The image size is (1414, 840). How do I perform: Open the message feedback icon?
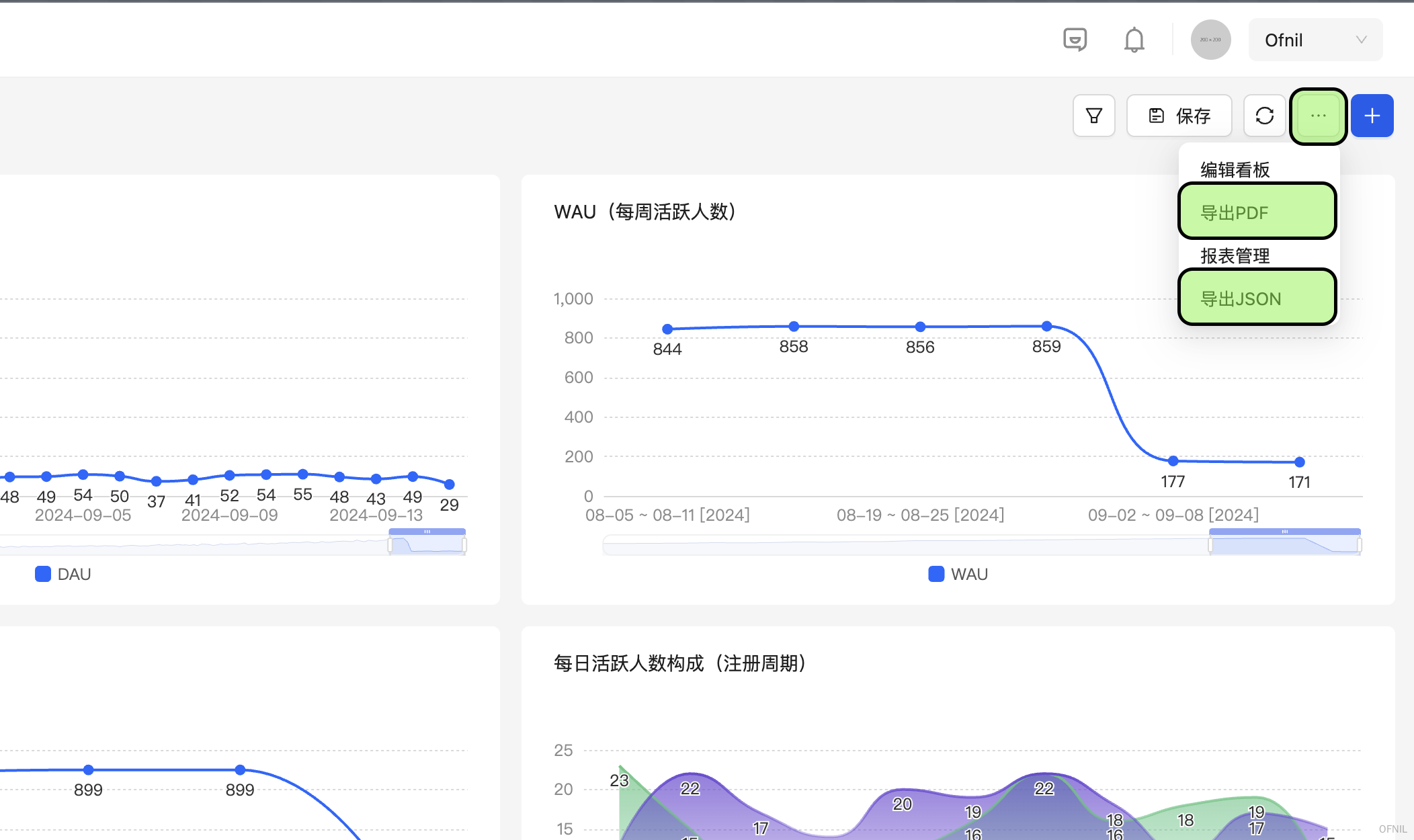pos(1075,40)
